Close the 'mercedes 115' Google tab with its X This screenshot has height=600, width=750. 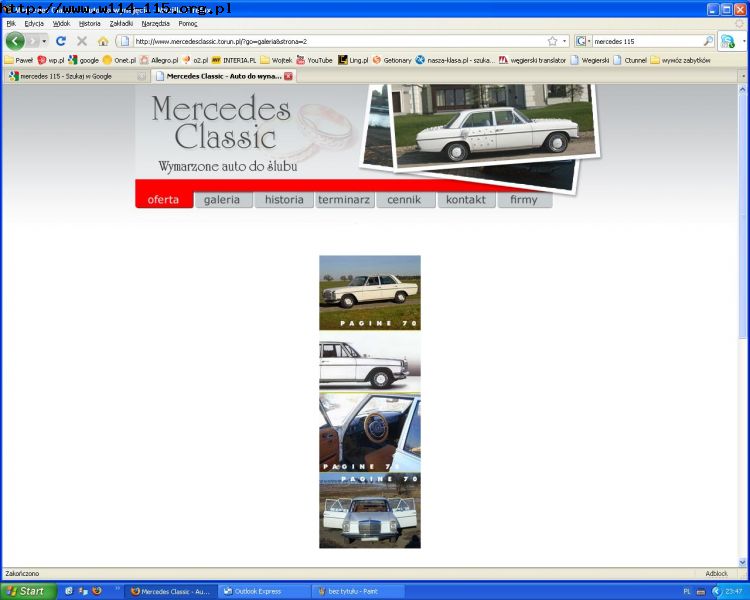(x=141, y=76)
